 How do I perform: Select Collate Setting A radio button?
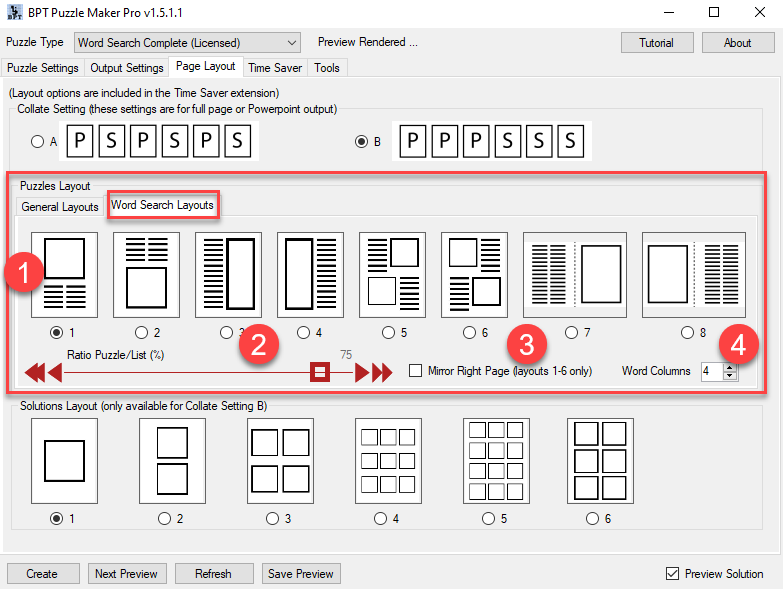pyautogui.click(x=38, y=142)
